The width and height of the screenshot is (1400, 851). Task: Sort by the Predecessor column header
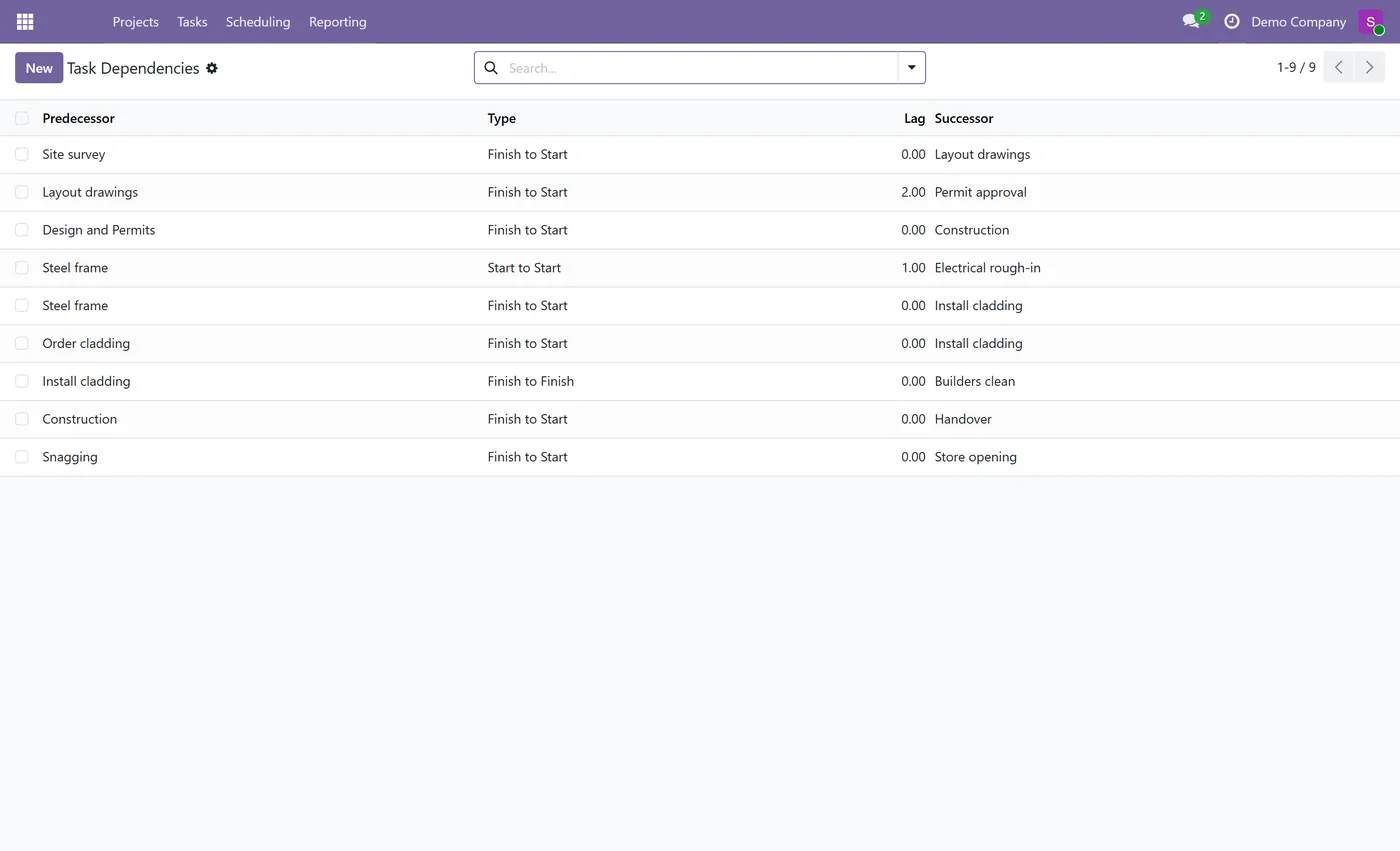pos(78,118)
